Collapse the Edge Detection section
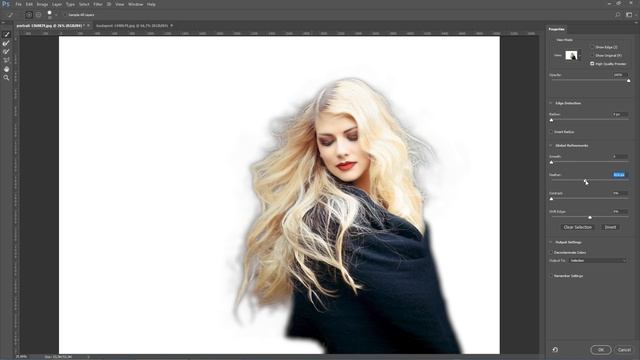Image resolution: width=640 pixels, height=360 pixels. (x=551, y=103)
